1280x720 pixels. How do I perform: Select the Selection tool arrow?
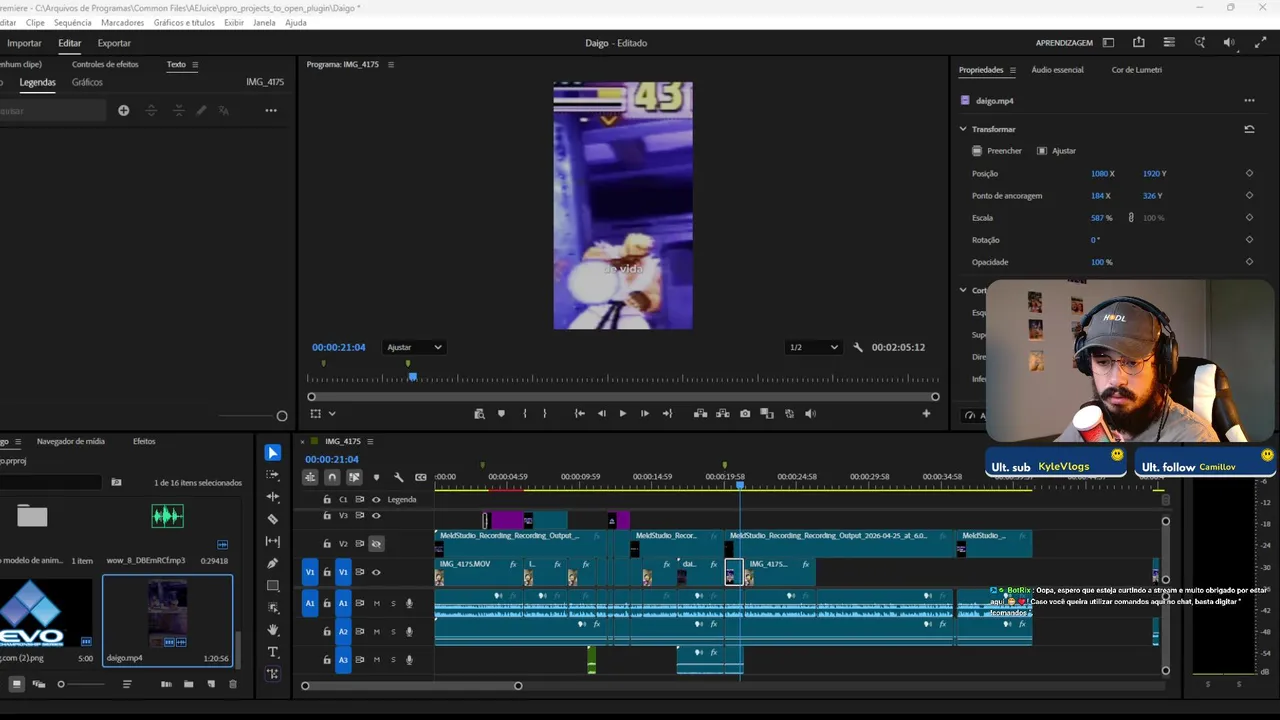click(x=273, y=453)
